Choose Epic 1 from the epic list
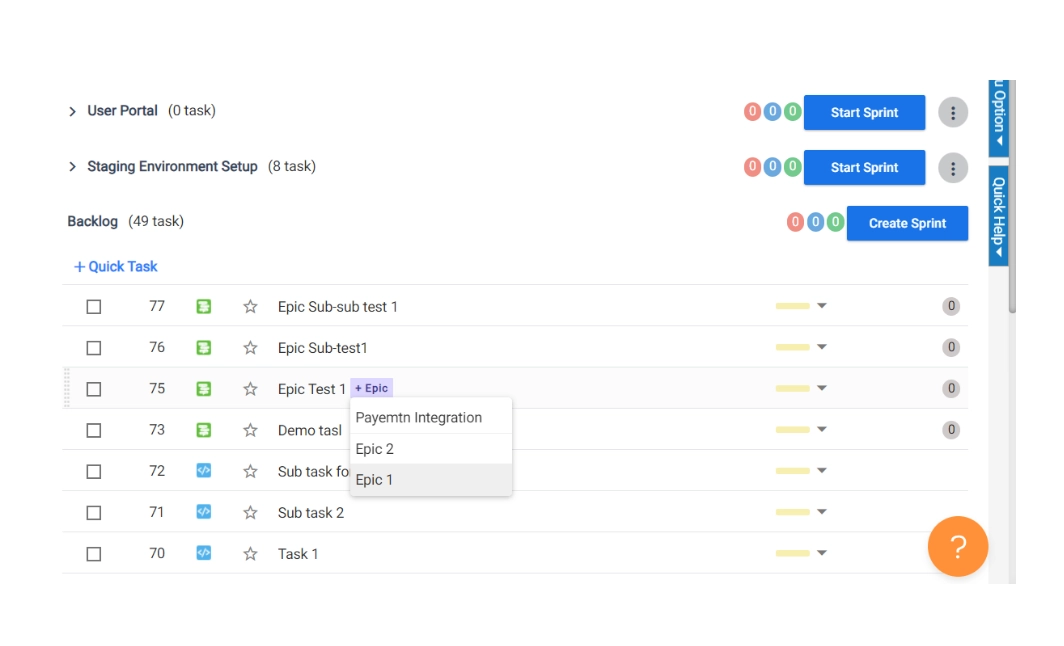 375,480
